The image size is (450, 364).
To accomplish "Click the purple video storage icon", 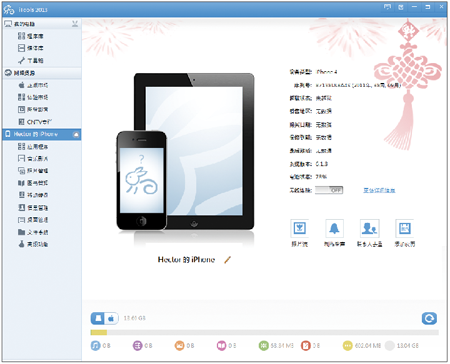I will 137,346.
